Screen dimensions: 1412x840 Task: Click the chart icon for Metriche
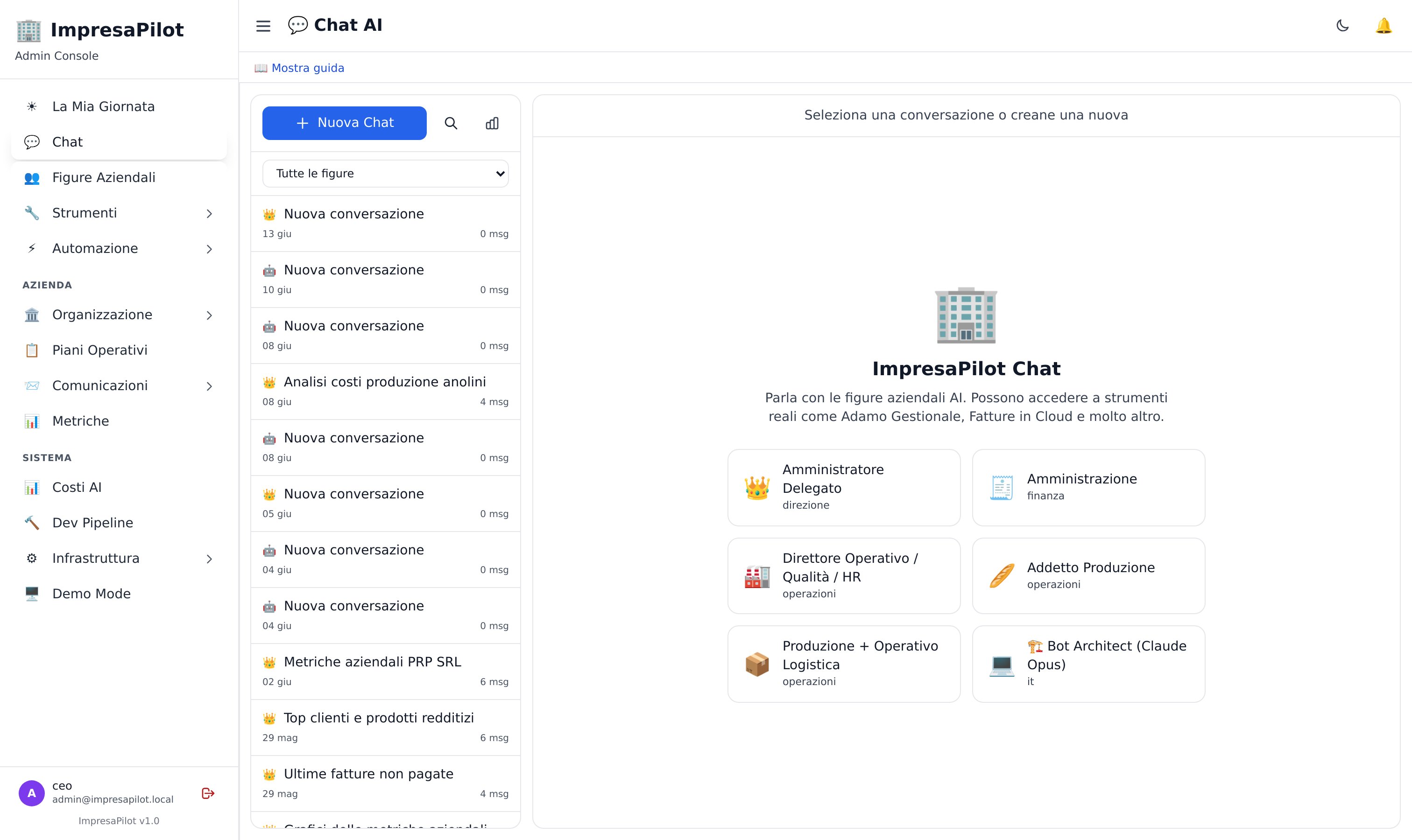click(32, 421)
